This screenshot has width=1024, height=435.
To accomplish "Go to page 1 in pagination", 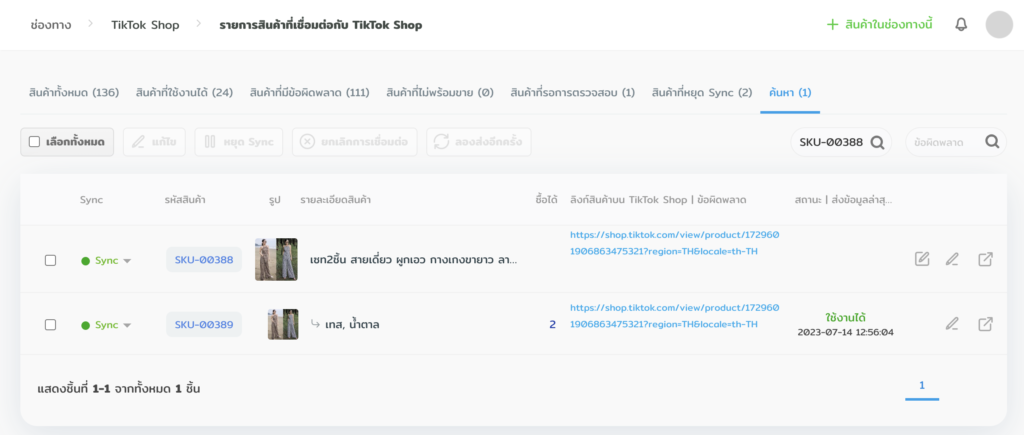I will [x=921, y=386].
